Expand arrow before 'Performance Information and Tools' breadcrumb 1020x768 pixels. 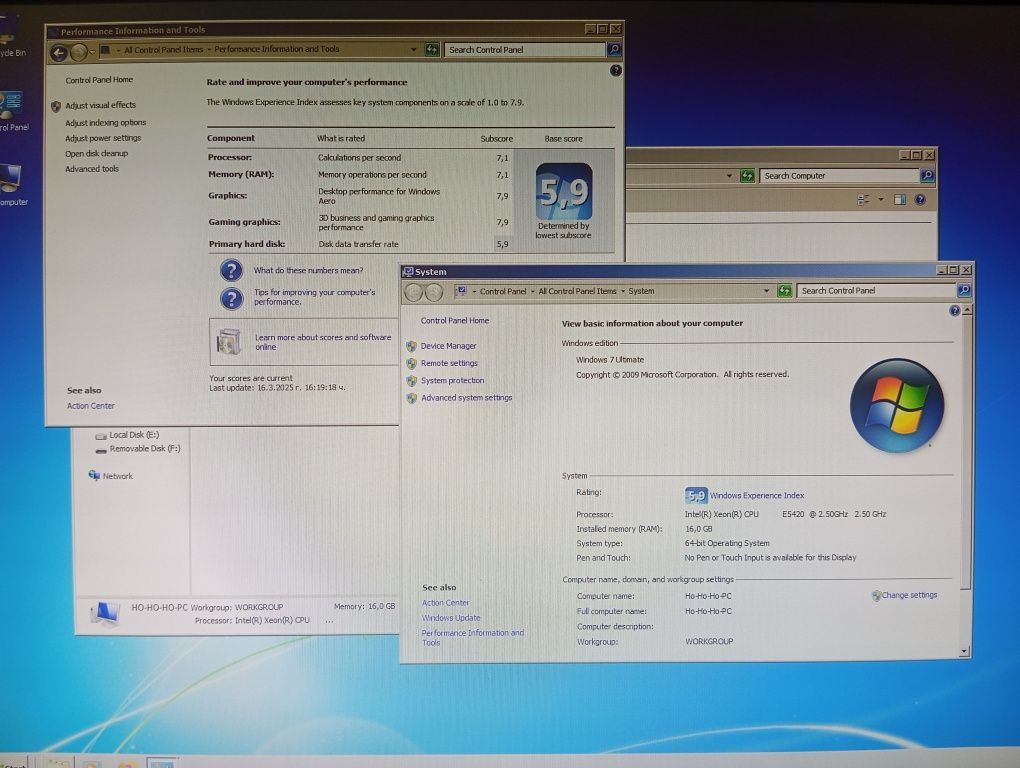[209, 49]
